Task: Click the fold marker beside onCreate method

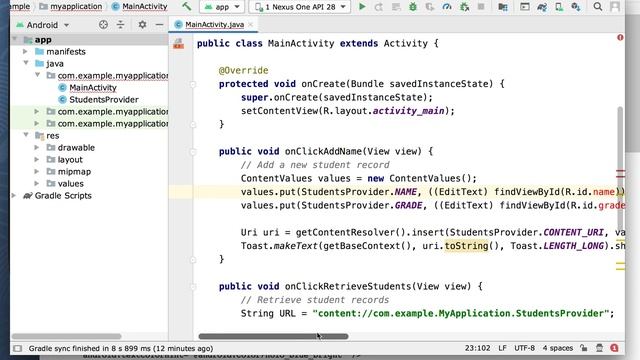Action: [x=193, y=84]
